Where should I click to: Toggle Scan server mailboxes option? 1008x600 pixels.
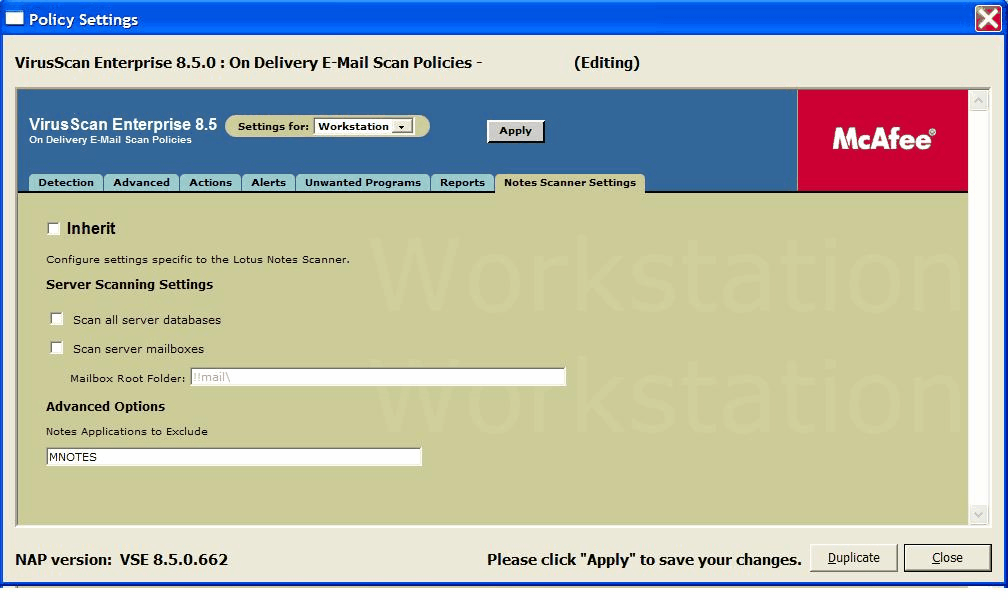pyautogui.click(x=57, y=348)
